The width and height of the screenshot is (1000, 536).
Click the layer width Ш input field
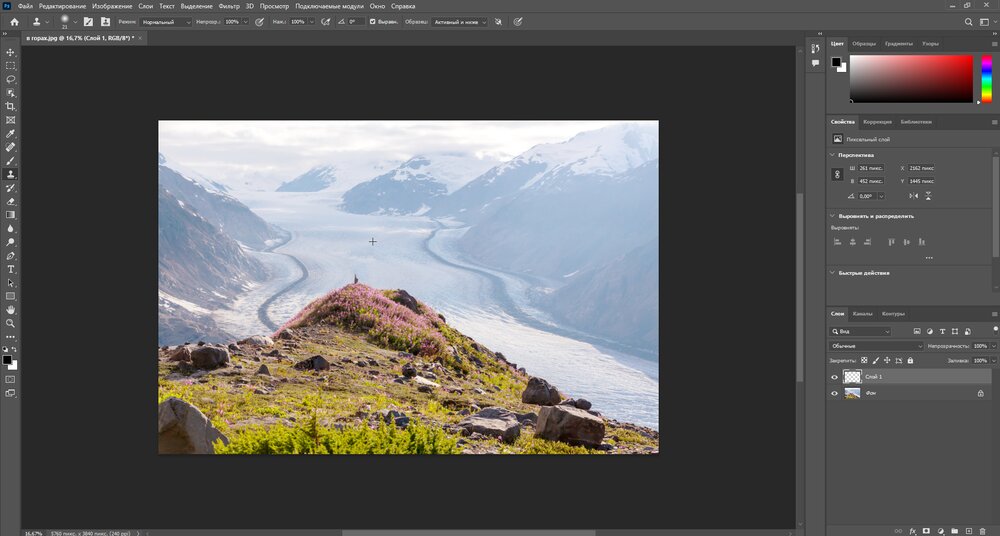(x=871, y=168)
